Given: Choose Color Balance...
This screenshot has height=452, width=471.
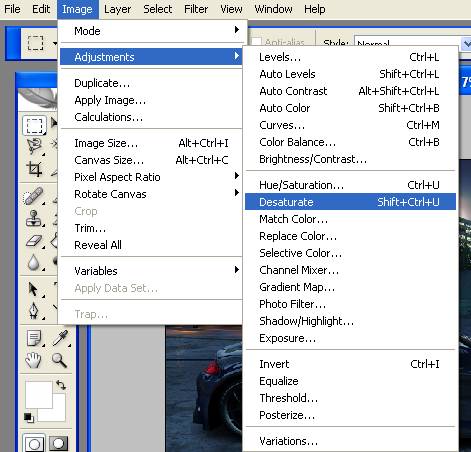Looking at the screenshot, I should (350, 142).
